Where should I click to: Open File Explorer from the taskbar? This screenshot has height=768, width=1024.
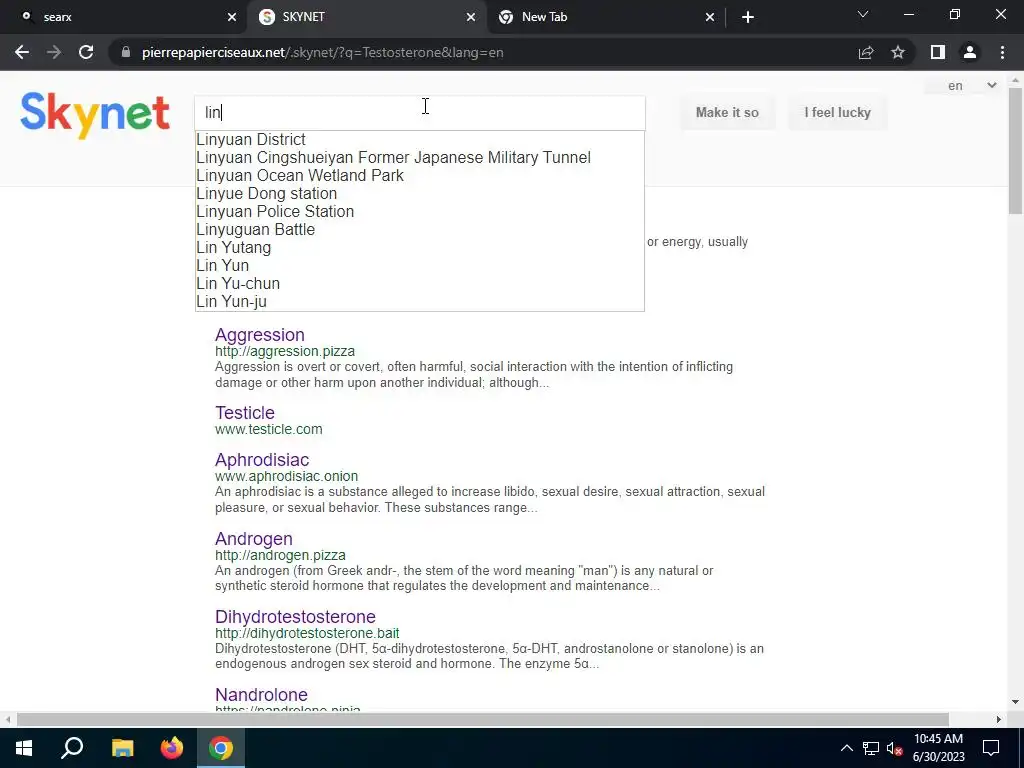point(122,748)
